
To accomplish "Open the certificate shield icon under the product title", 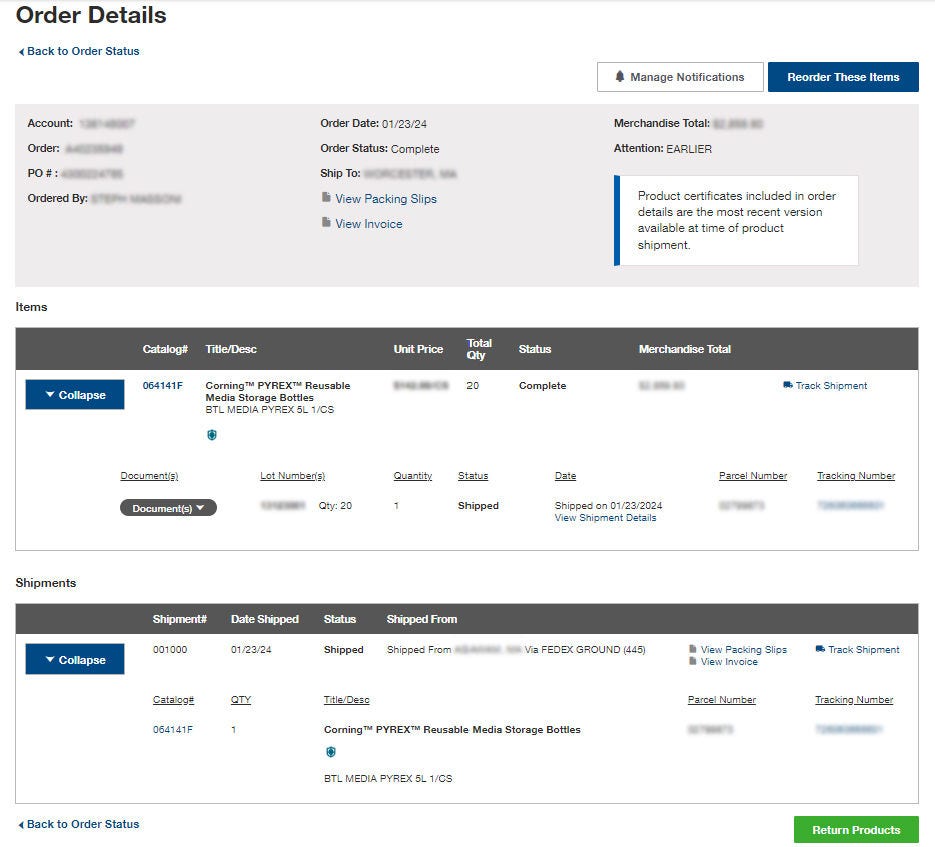I will coord(211,435).
